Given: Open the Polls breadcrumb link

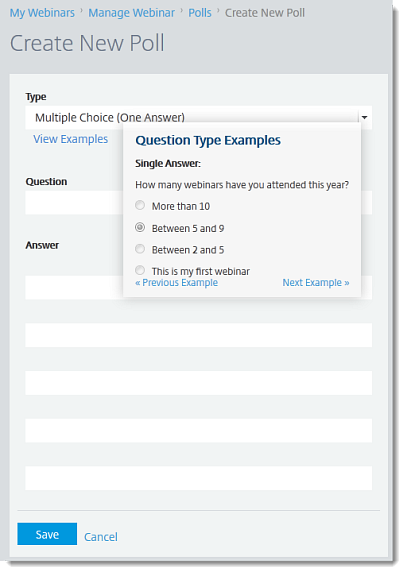Looking at the screenshot, I should [x=200, y=13].
